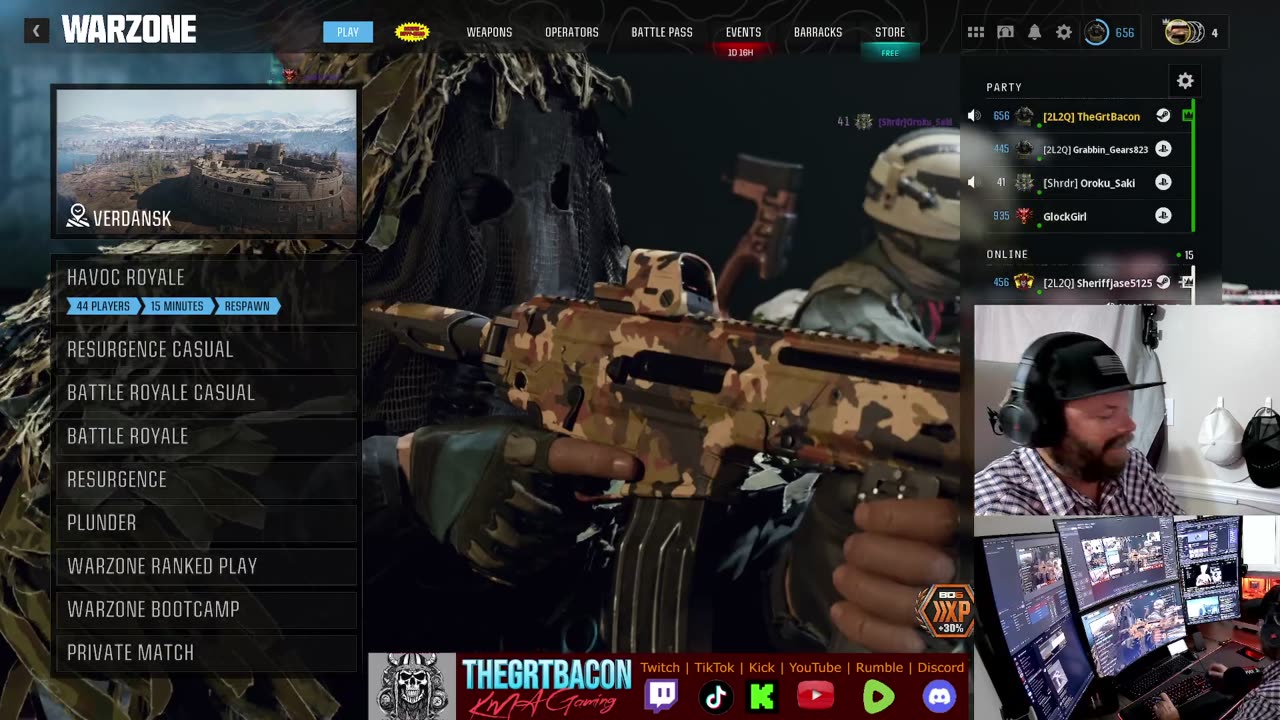This screenshot has width=1280, height=720.
Task: Open the party avatars showing 4 members
Action: coord(1192,32)
